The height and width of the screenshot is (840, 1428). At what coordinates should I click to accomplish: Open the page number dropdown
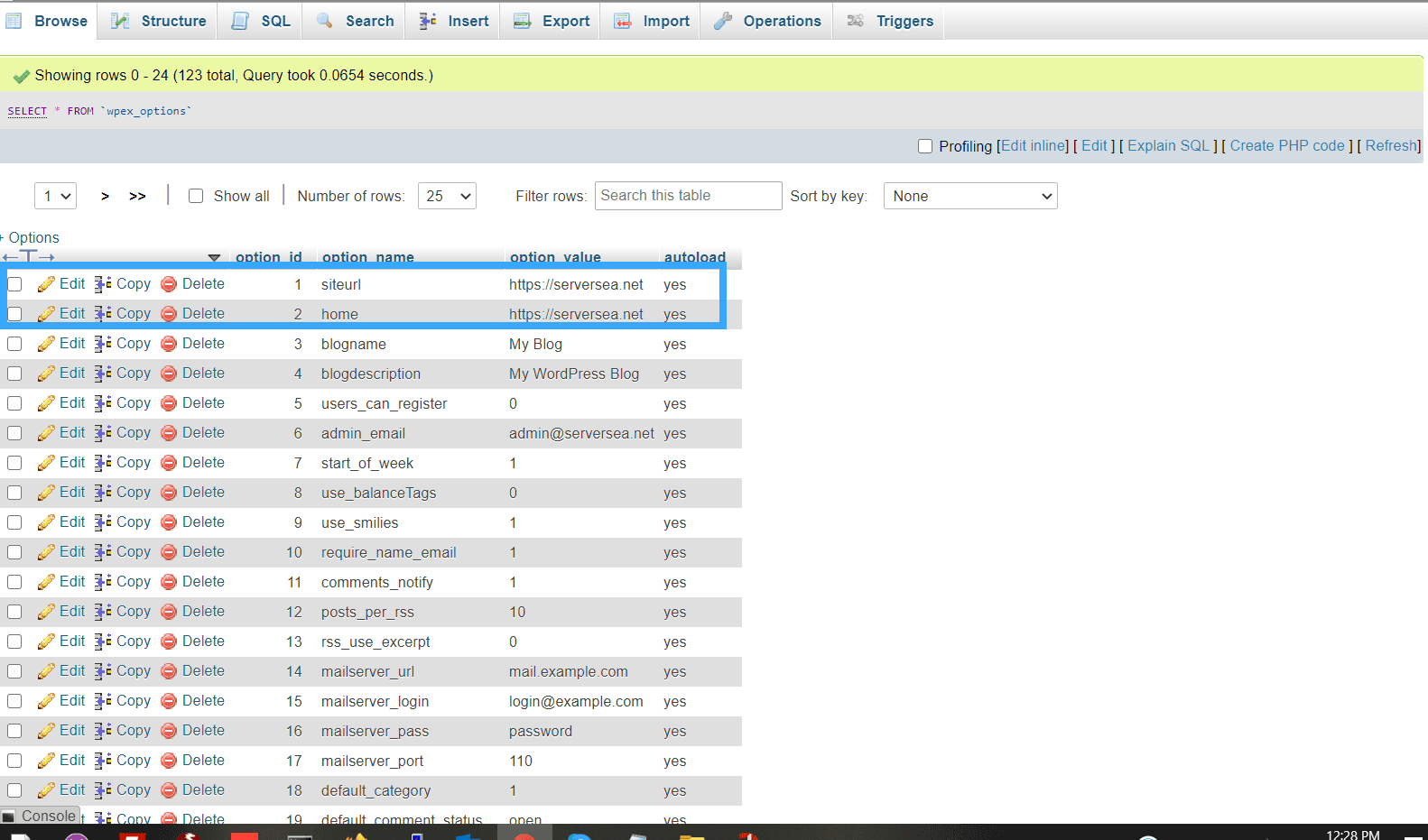(55, 196)
